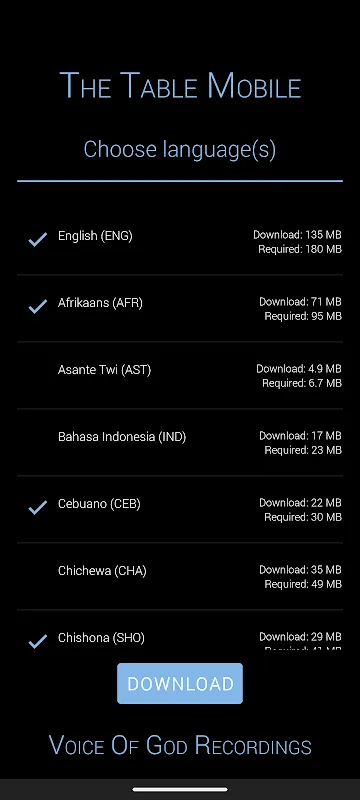Tap the Android home gesture bar
Screen dimensions: 360x800
pyautogui.click(x=180, y=790)
